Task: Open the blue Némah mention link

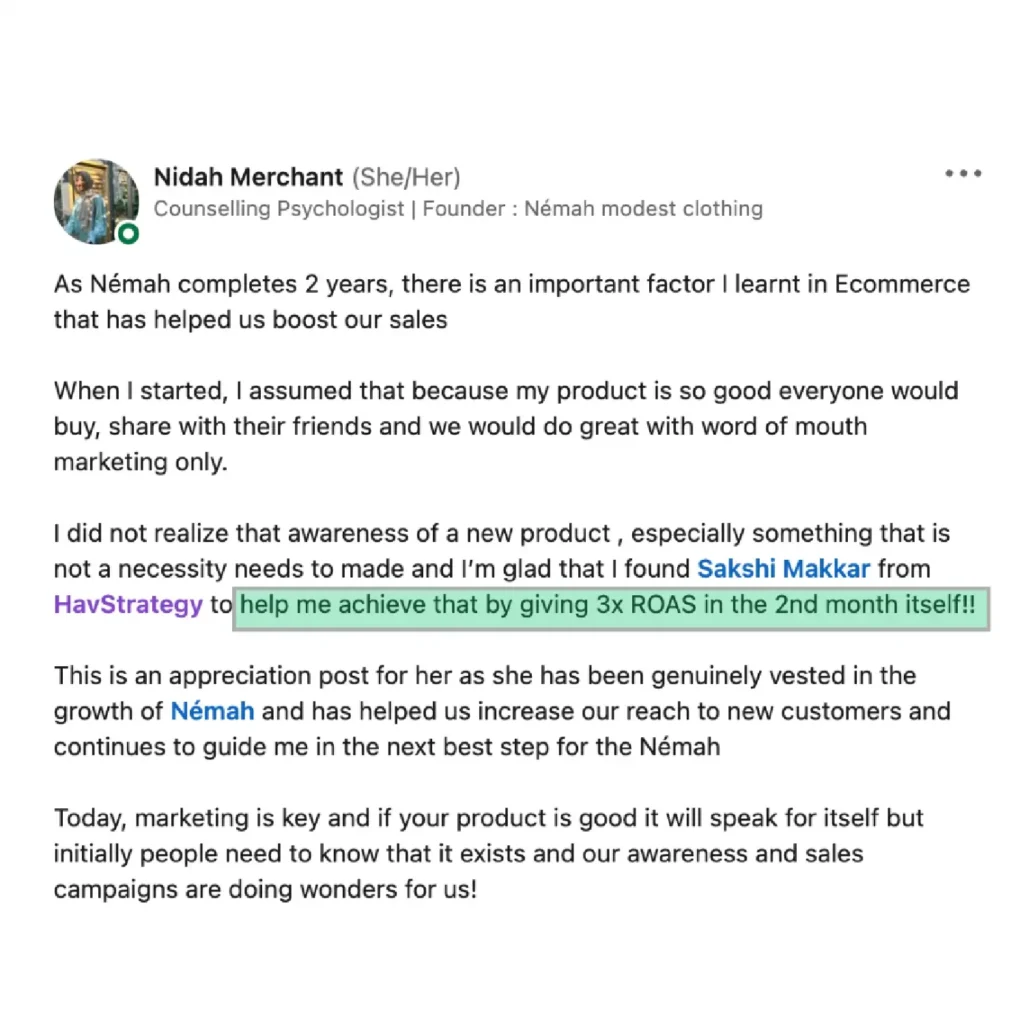Action: tap(212, 711)
